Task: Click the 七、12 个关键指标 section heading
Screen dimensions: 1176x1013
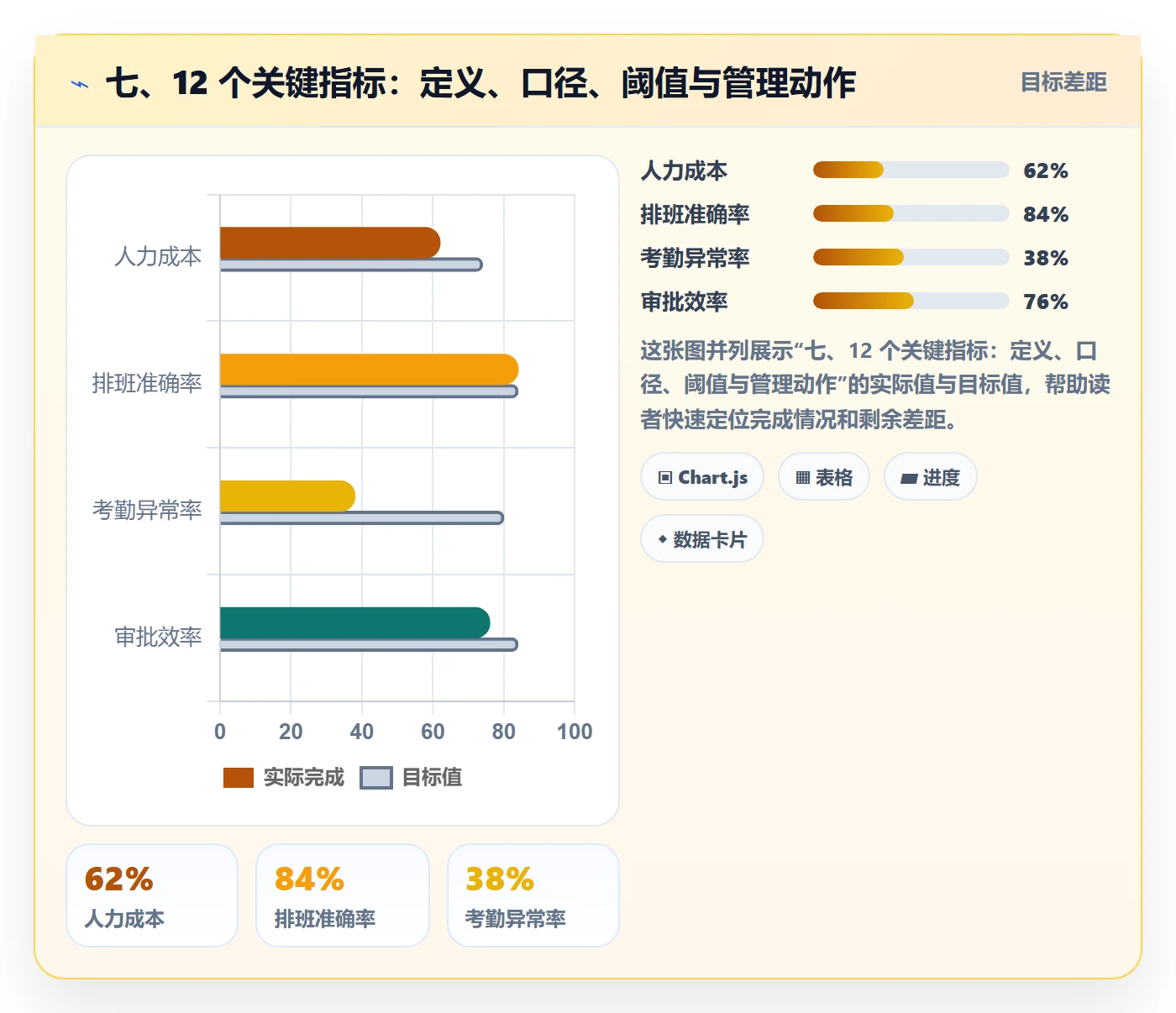Action: [480, 83]
